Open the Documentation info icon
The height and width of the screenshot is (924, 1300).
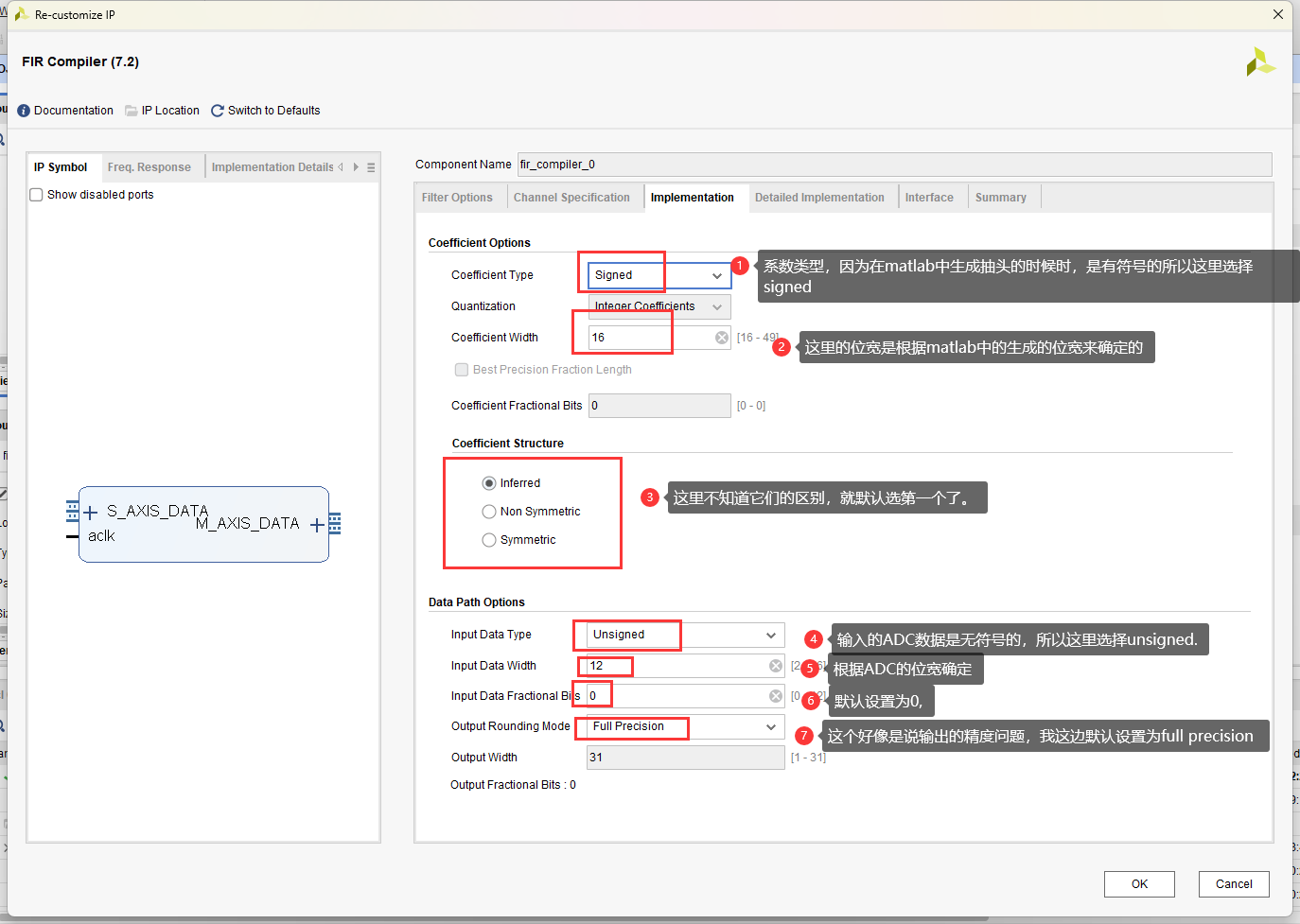[x=24, y=111]
